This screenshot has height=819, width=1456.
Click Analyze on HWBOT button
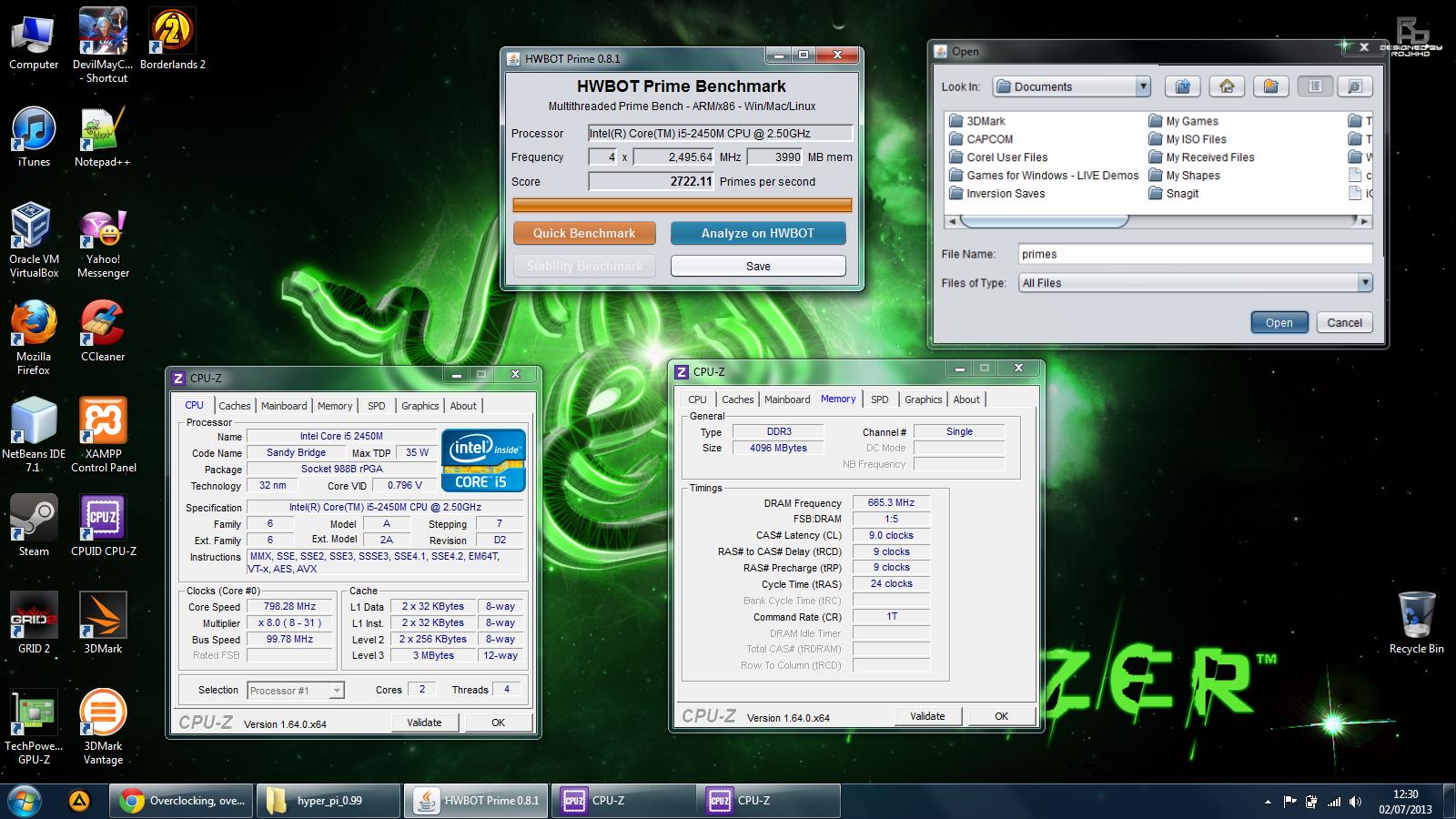(x=758, y=233)
